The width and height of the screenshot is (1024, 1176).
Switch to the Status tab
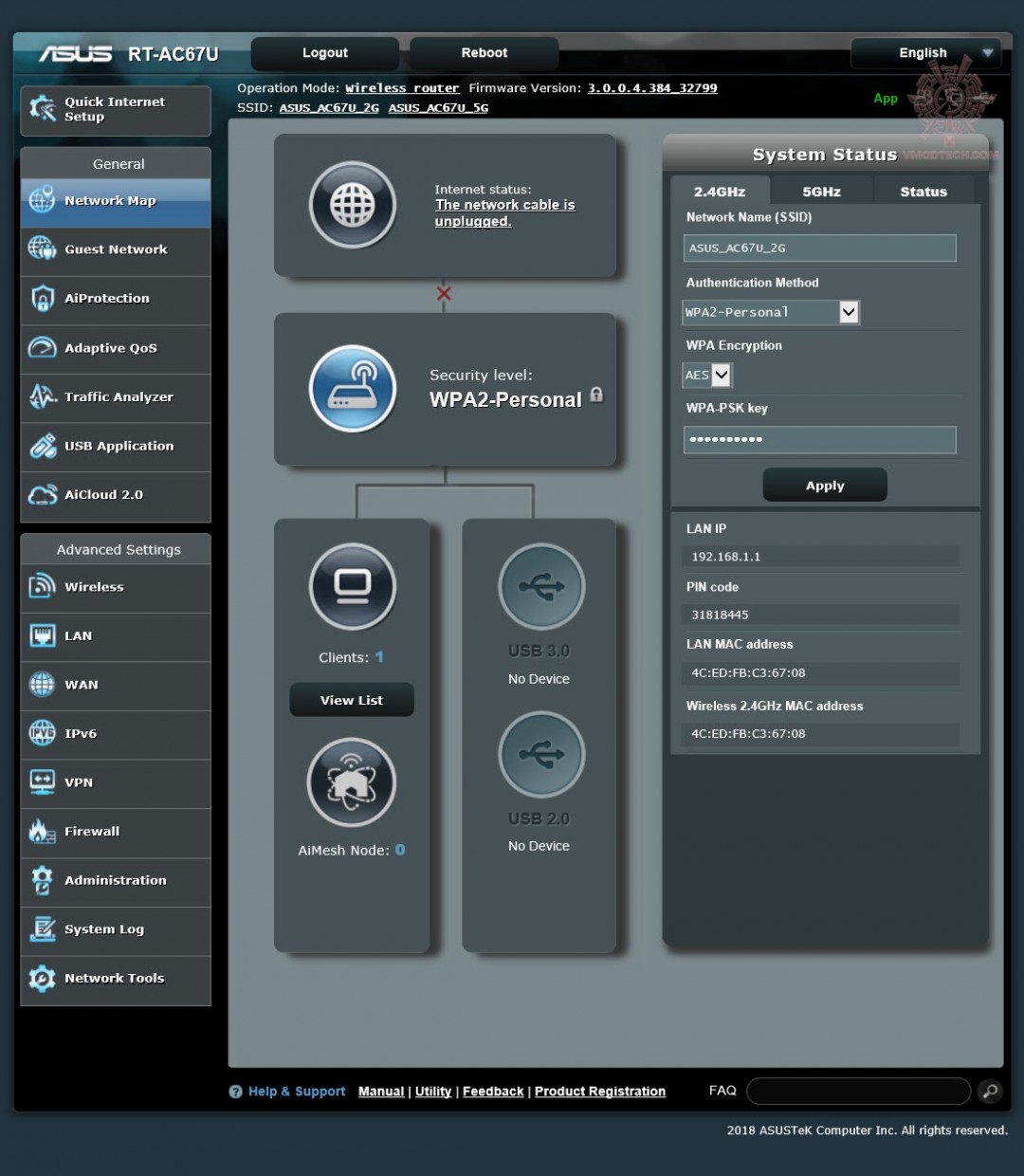923,192
